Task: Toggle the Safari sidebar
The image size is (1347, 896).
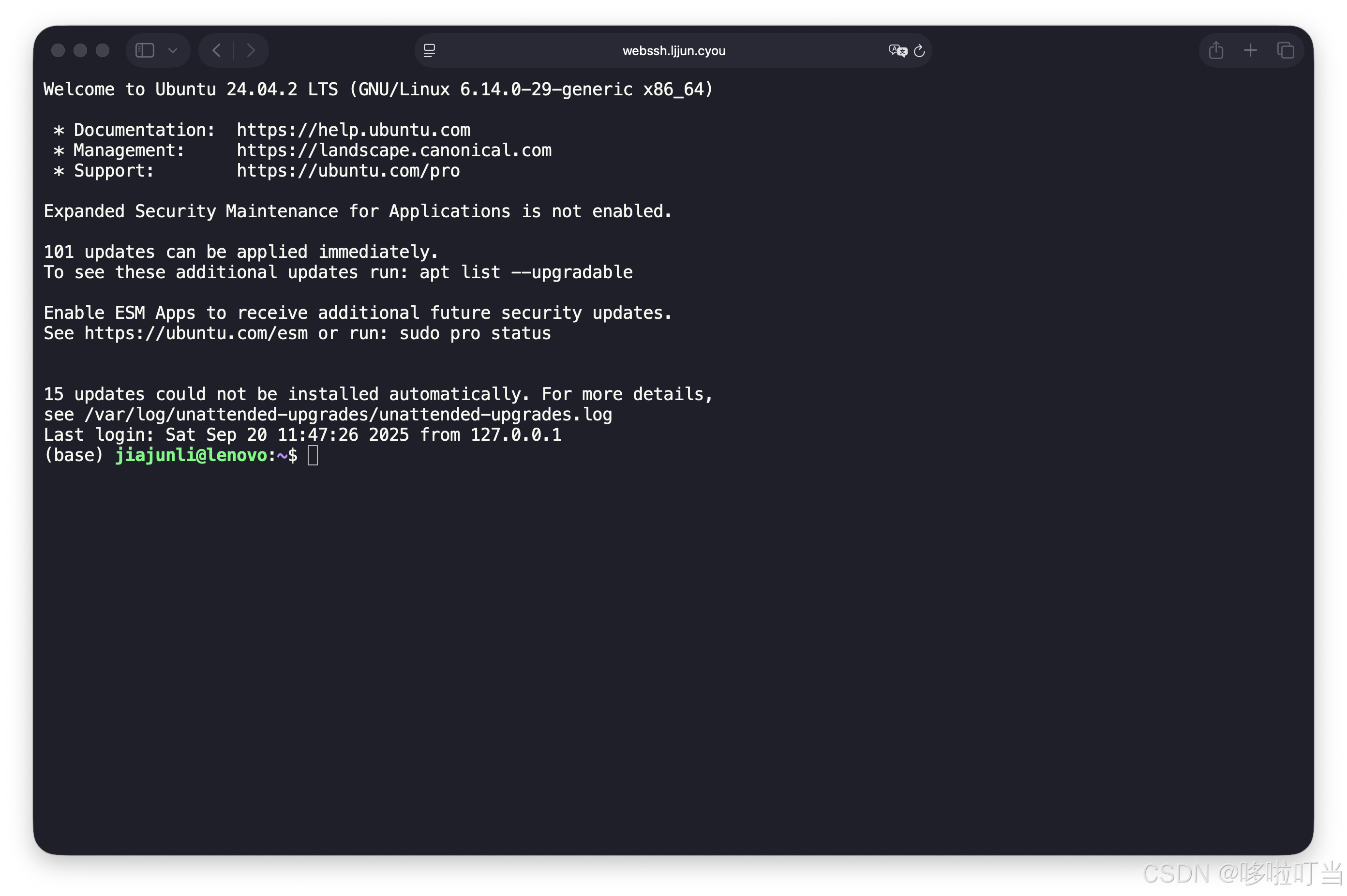Action: pyautogui.click(x=144, y=50)
